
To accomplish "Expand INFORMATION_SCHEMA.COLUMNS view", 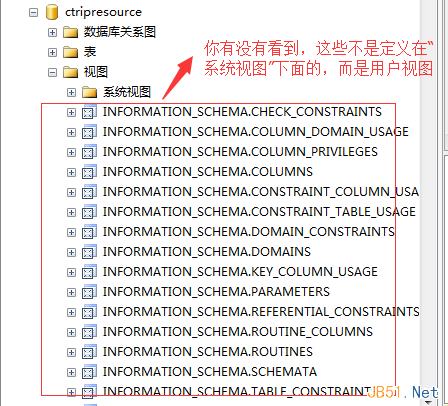I will click(x=71, y=172).
